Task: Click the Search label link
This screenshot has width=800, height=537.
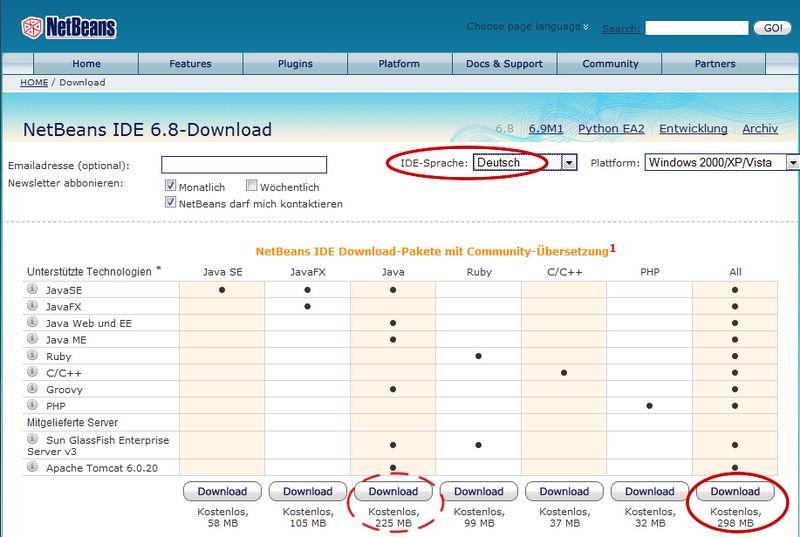Action: coord(621,29)
